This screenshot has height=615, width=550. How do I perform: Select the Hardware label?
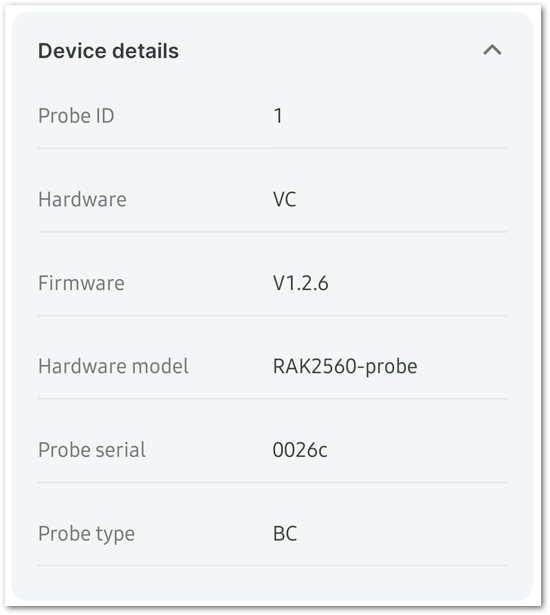(x=82, y=199)
